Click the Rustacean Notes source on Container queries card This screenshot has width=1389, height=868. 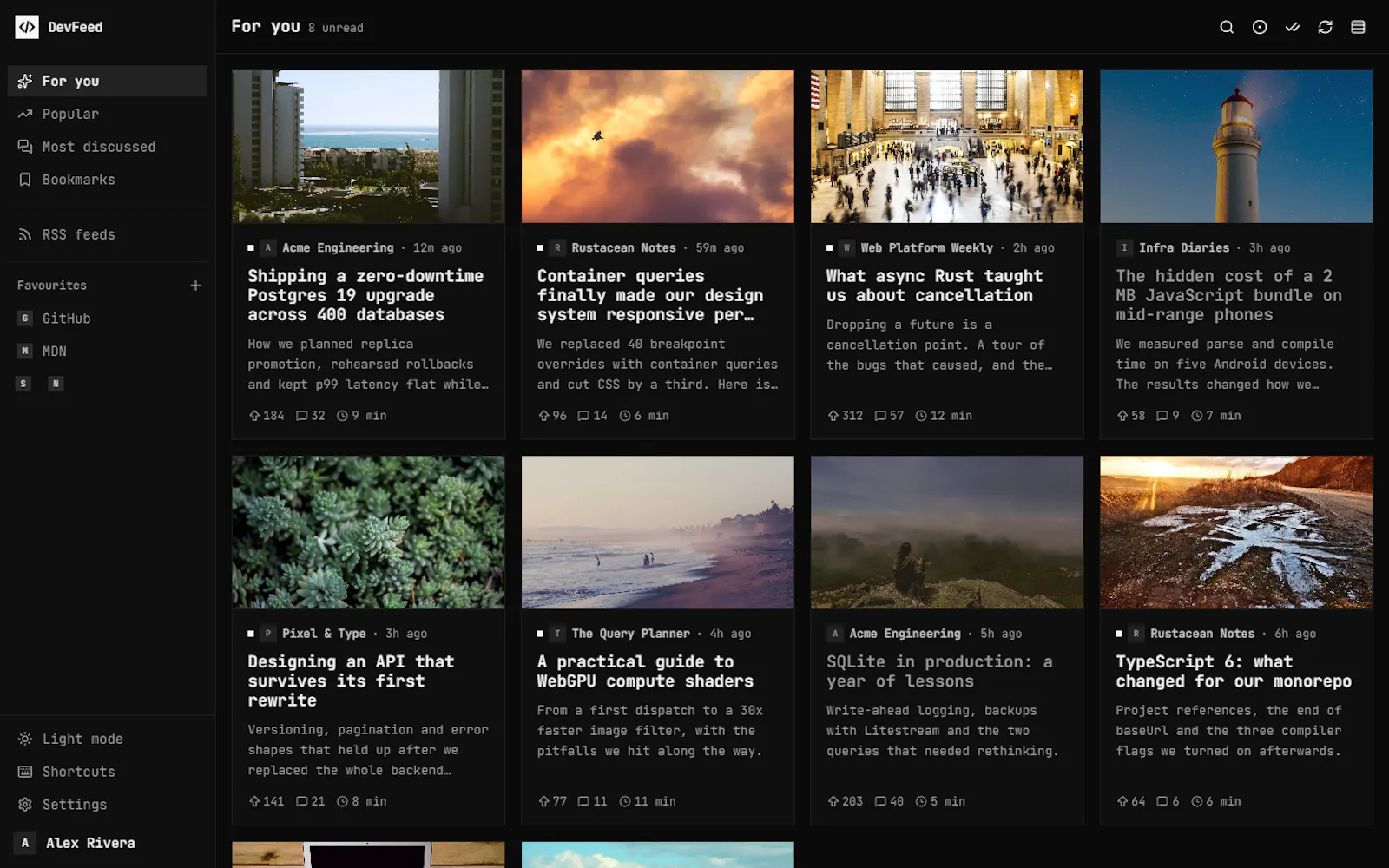coord(623,247)
